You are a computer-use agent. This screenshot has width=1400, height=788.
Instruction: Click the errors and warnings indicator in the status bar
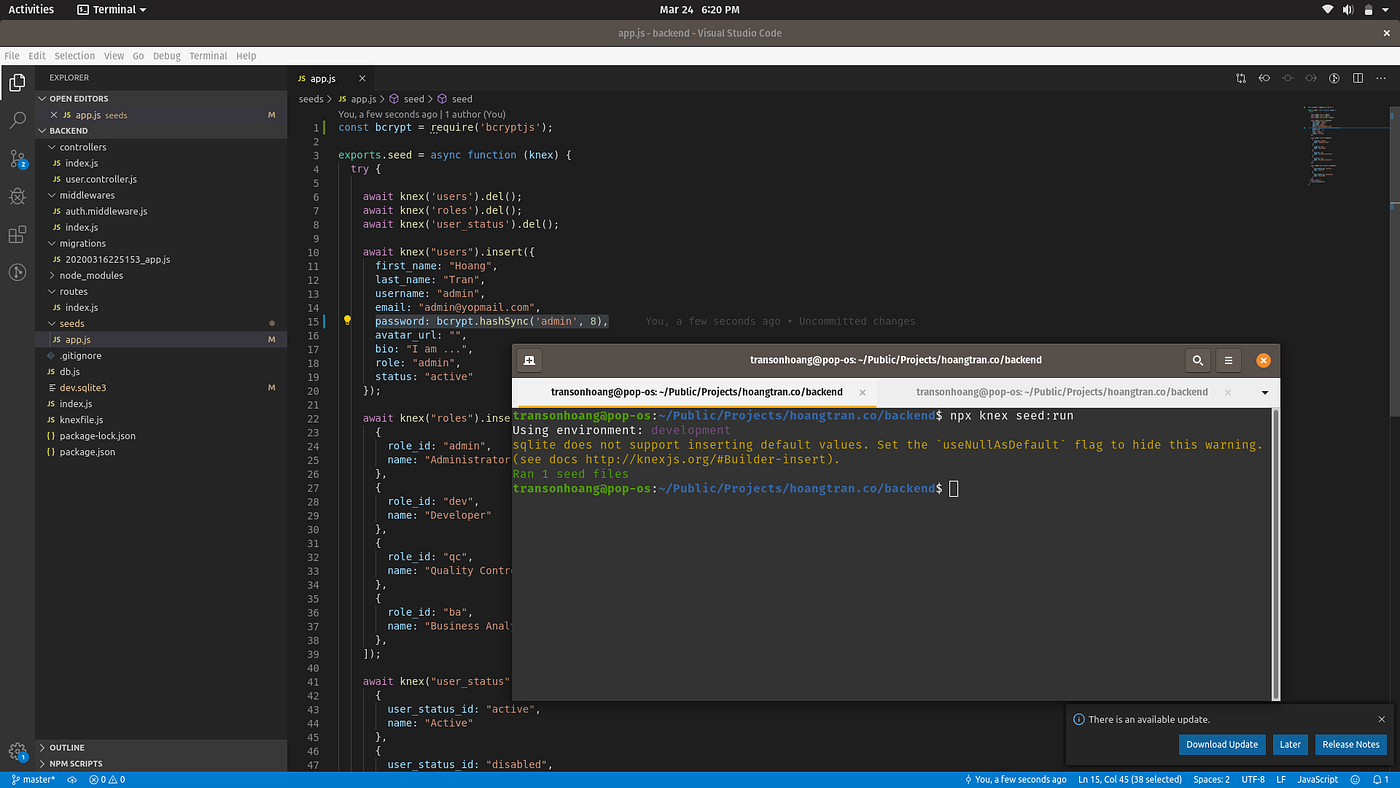click(x=104, y=779)
